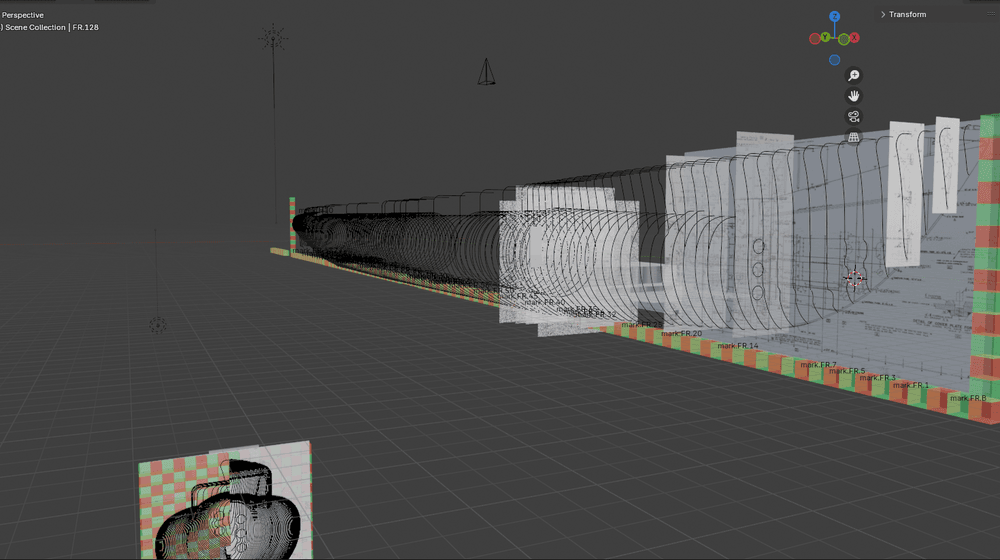Screen dimensions: 1000x560
Task: Select the mark.FR.7 label
Action: (x=818, y=365)
